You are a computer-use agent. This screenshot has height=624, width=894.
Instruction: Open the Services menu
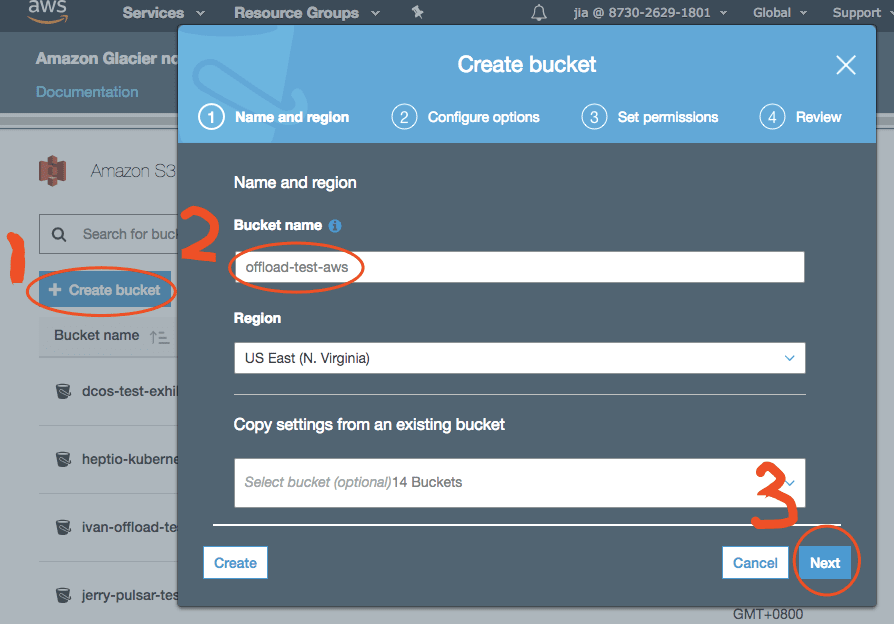pyautogui.click(x=164, y=13)
